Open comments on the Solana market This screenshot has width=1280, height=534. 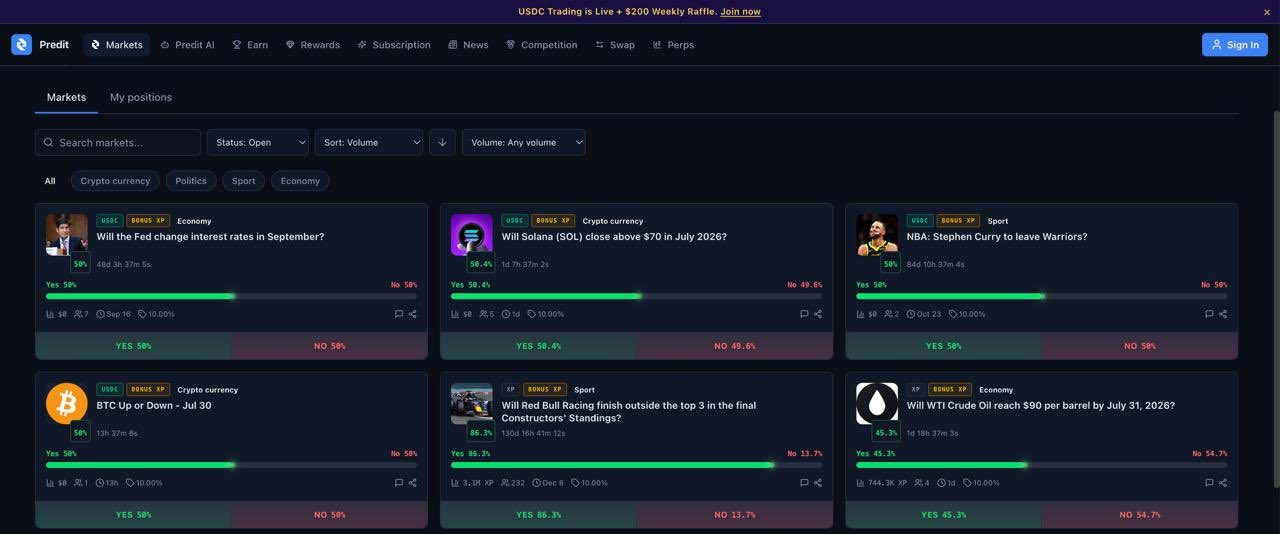tap(804, 314)
